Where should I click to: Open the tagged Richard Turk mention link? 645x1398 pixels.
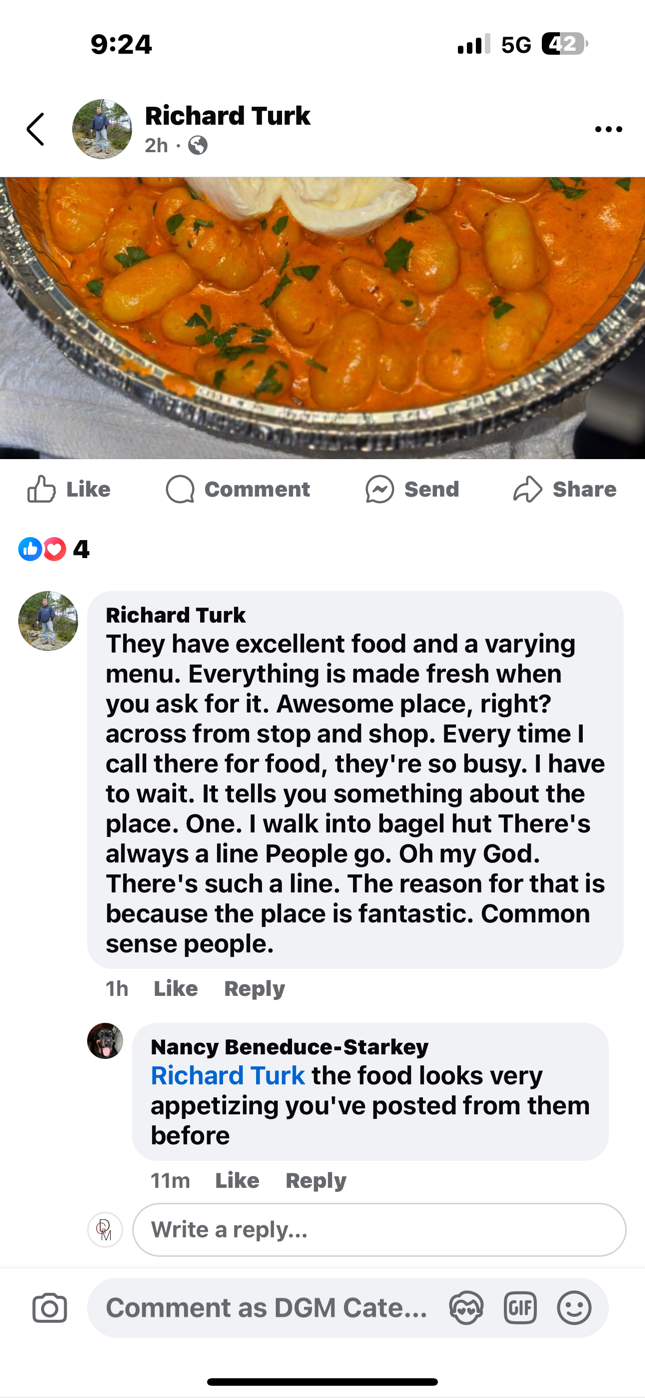[x=227, y=1076]
